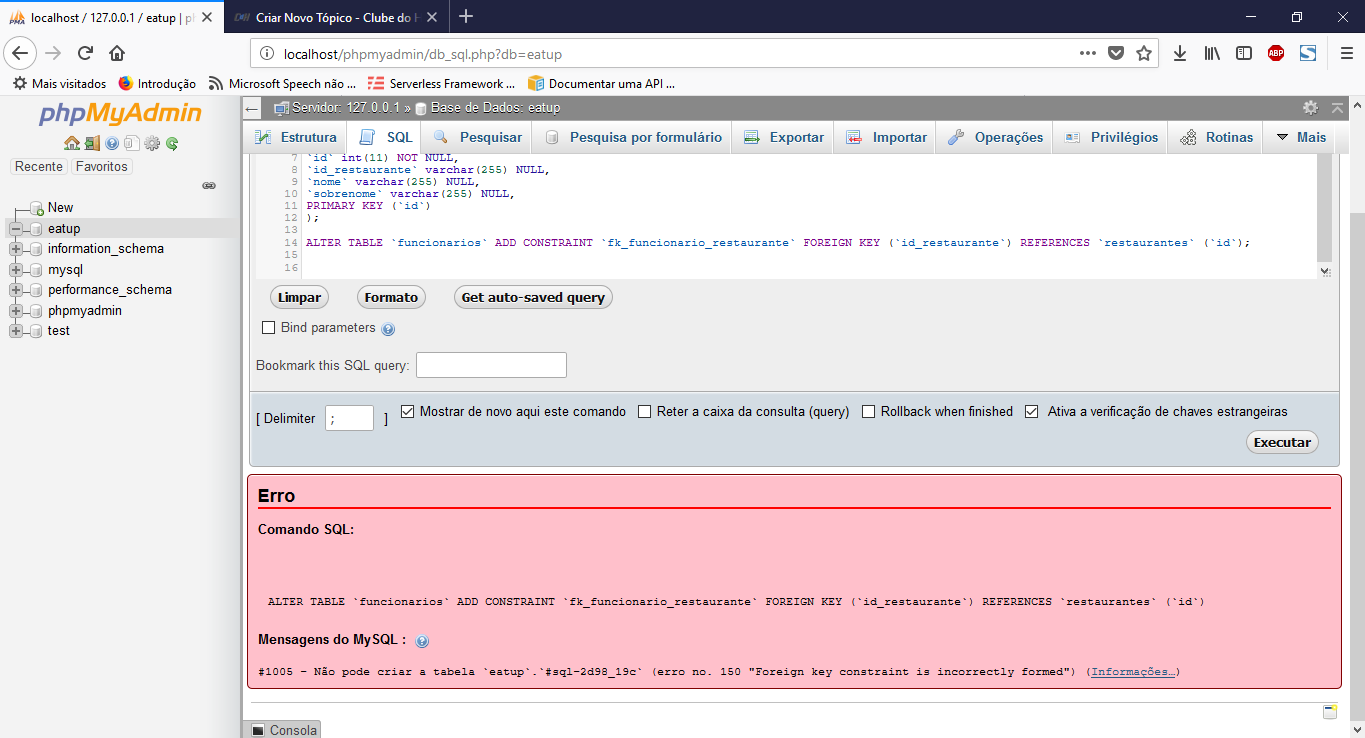Image resolution: width=1365 pixels, height=738 pixels.
Task: Expand performance_schema database node
Action: click(x=16, y=290)
